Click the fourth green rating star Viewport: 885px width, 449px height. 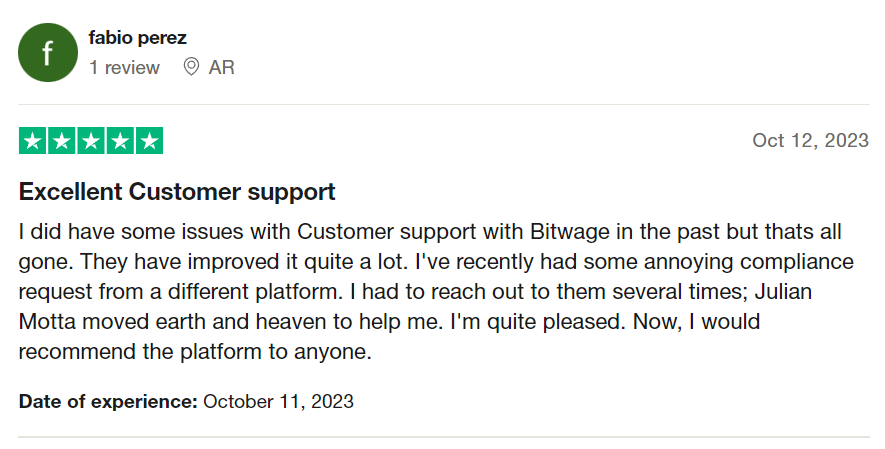pos(120,141)
